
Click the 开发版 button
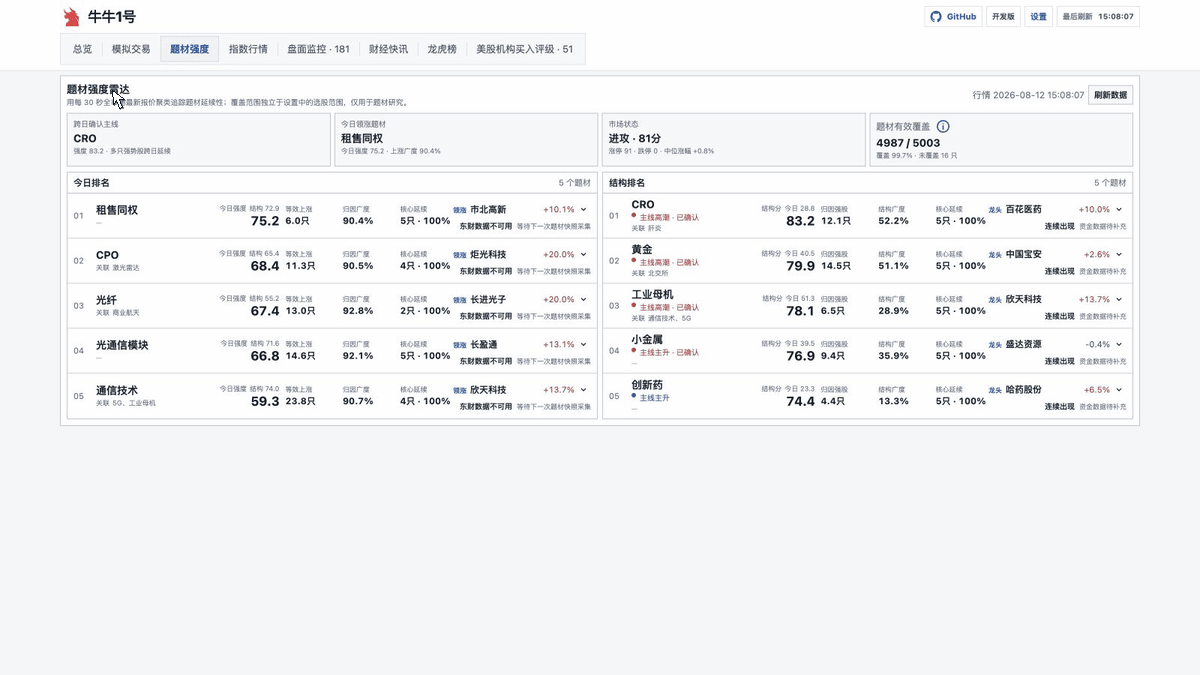(x=1002, y=17)
